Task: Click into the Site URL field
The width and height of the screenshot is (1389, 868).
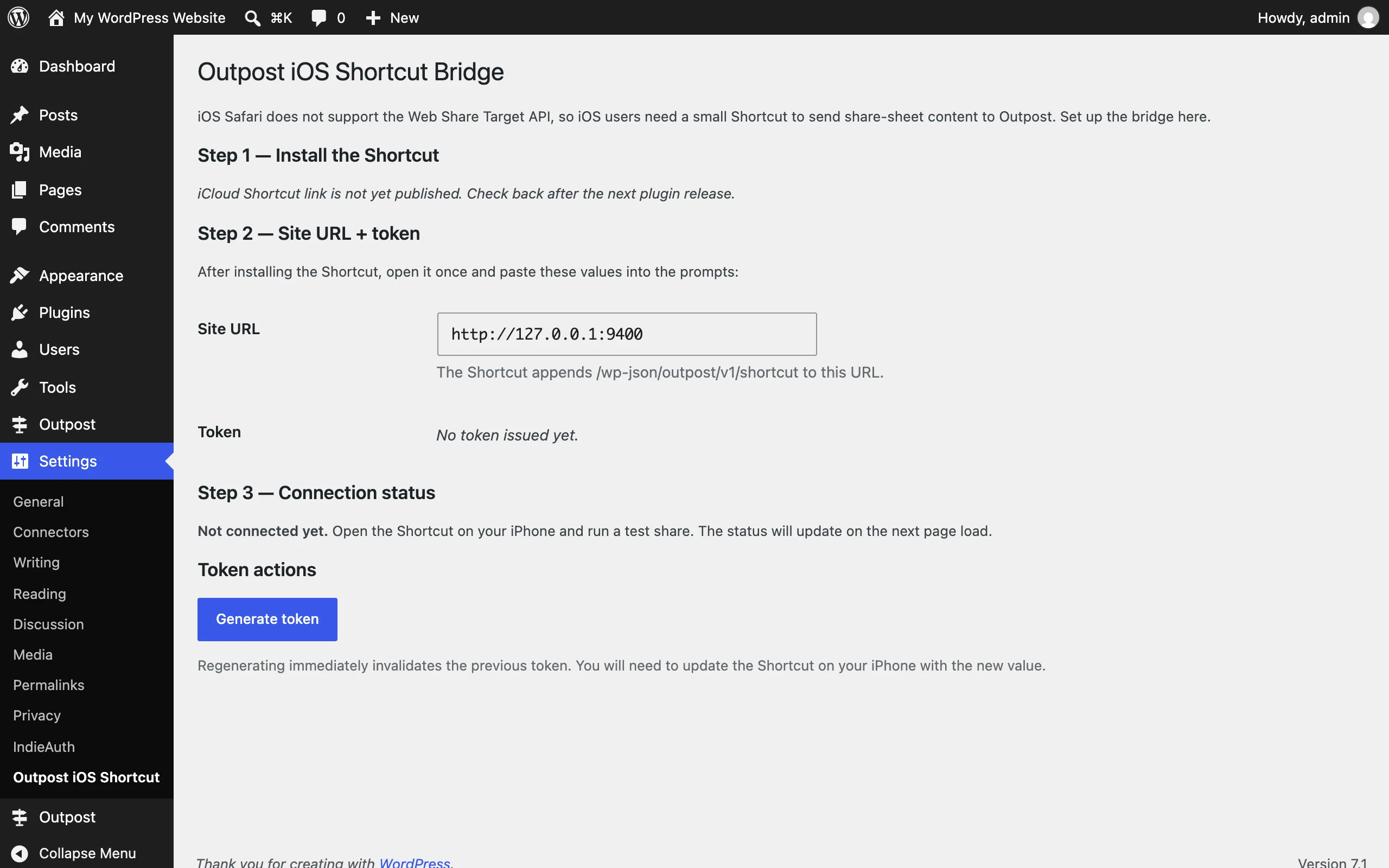Action: 627,334
